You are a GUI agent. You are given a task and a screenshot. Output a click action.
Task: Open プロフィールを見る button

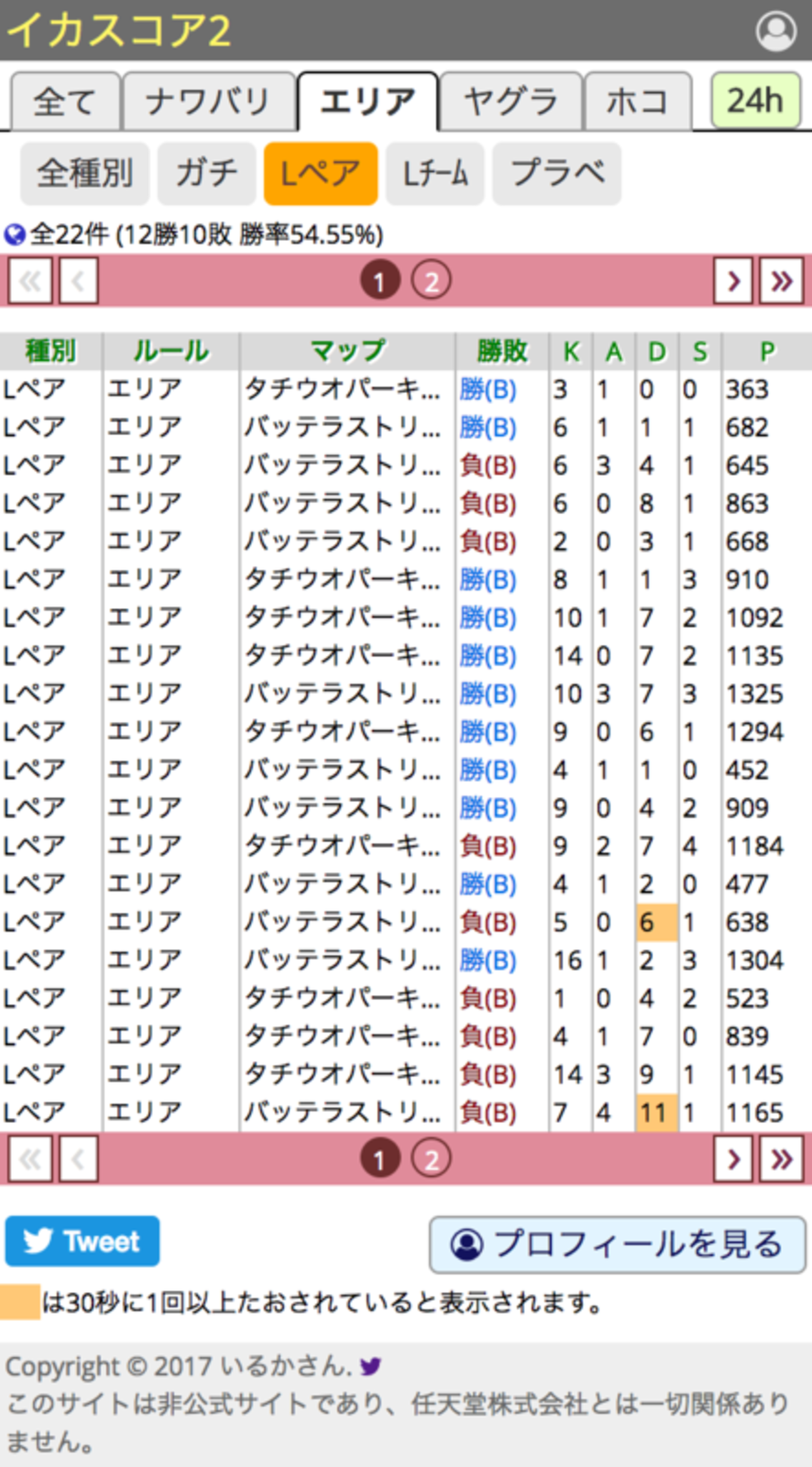618,1244
